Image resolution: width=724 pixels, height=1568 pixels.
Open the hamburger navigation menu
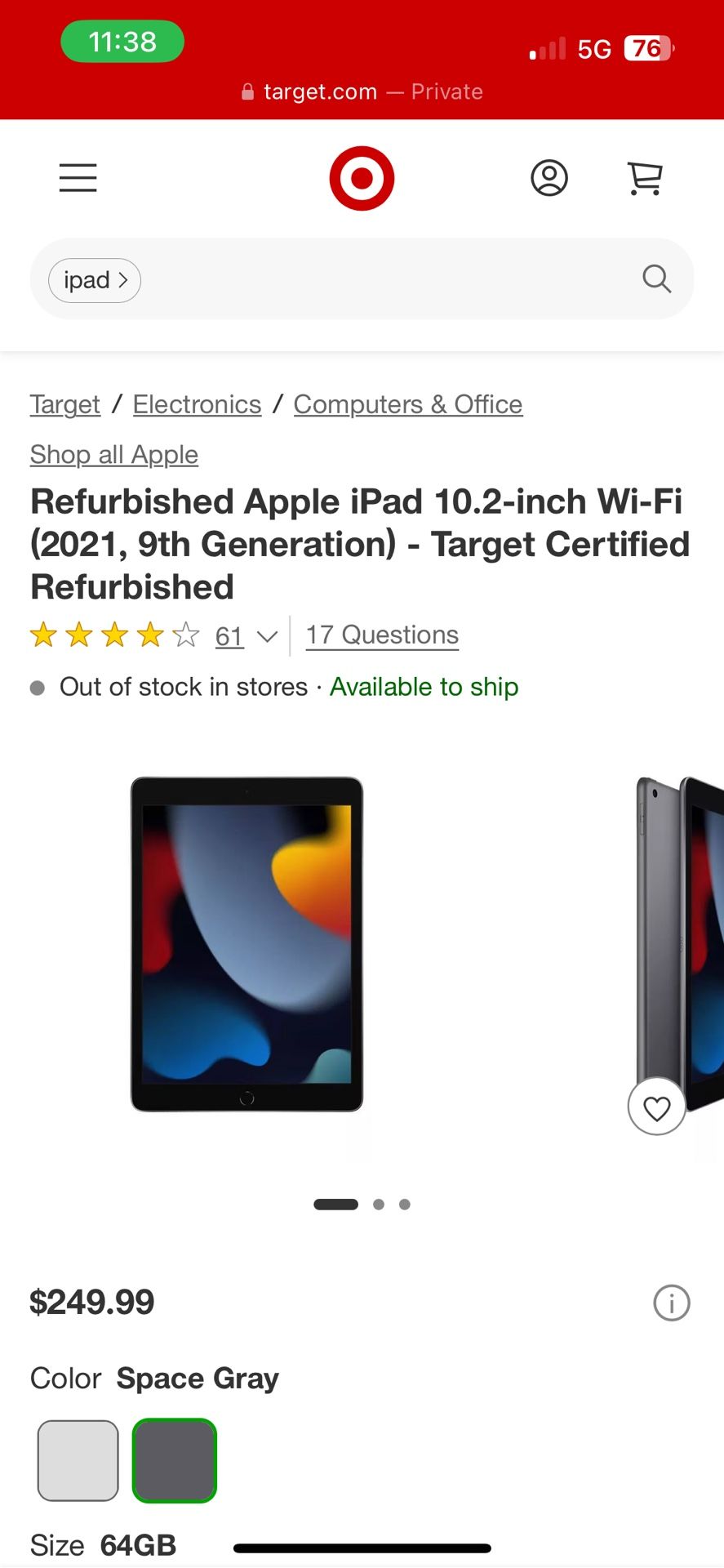(78, 177)
